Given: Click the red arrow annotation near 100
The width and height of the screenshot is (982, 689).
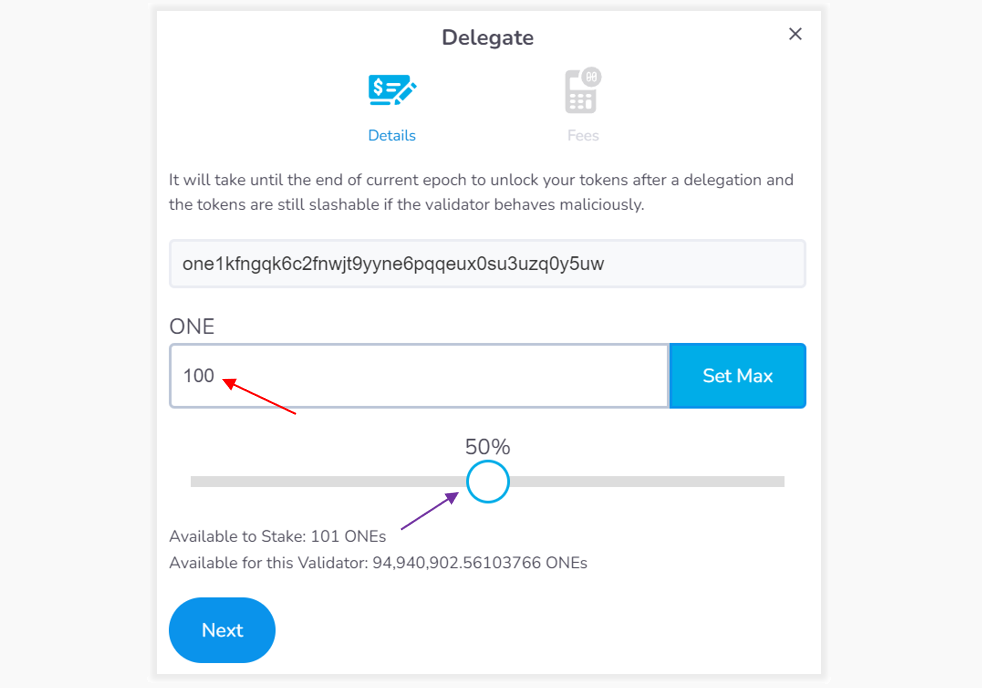Looking at the screenshot, I should pos(259,396).
